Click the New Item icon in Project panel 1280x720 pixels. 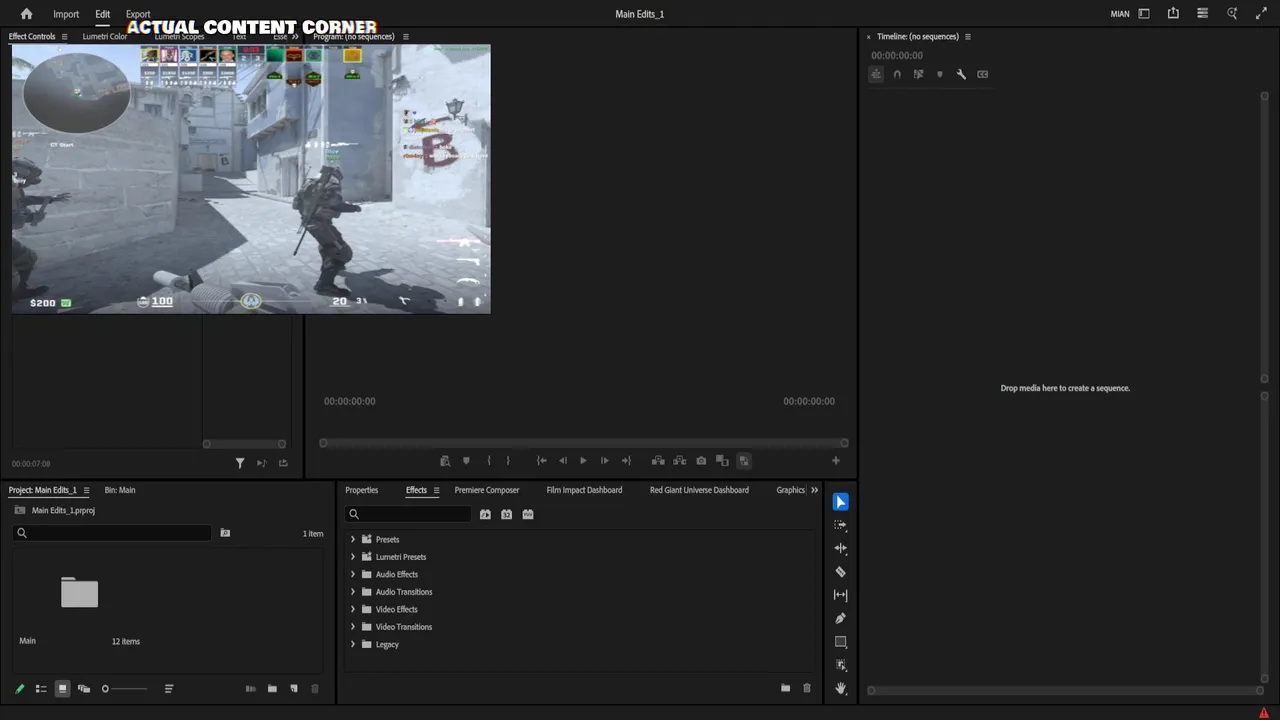click(x=293, y=689)
